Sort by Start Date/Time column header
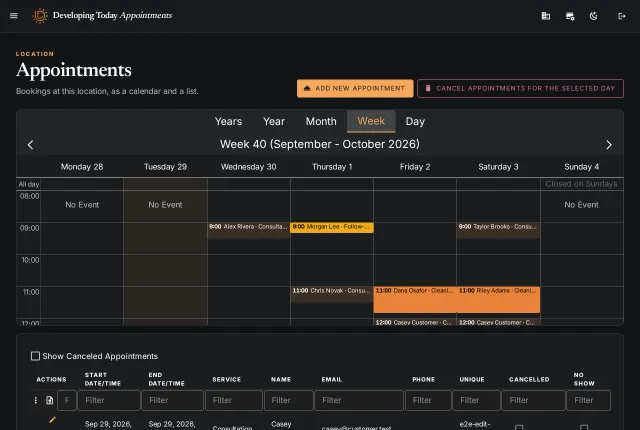640x430 pixels. [103, 379]
